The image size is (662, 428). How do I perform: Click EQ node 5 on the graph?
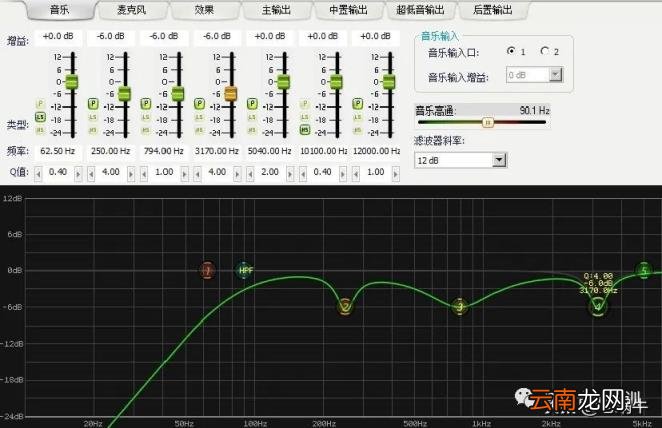644,270
